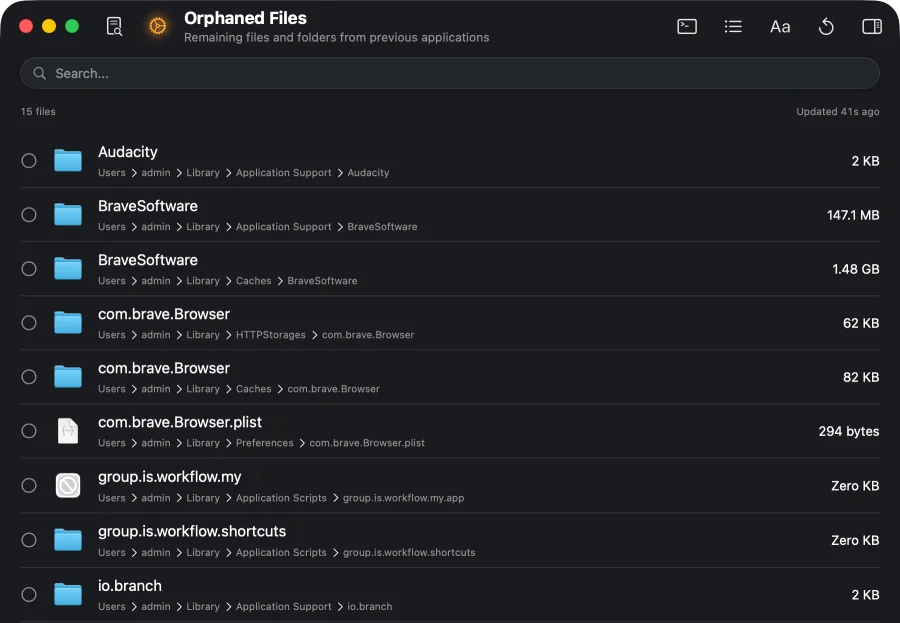
Task: Click HTTPStorages in com.brave.Browser path
Action: pyautogui.click(x=270, y=335)
